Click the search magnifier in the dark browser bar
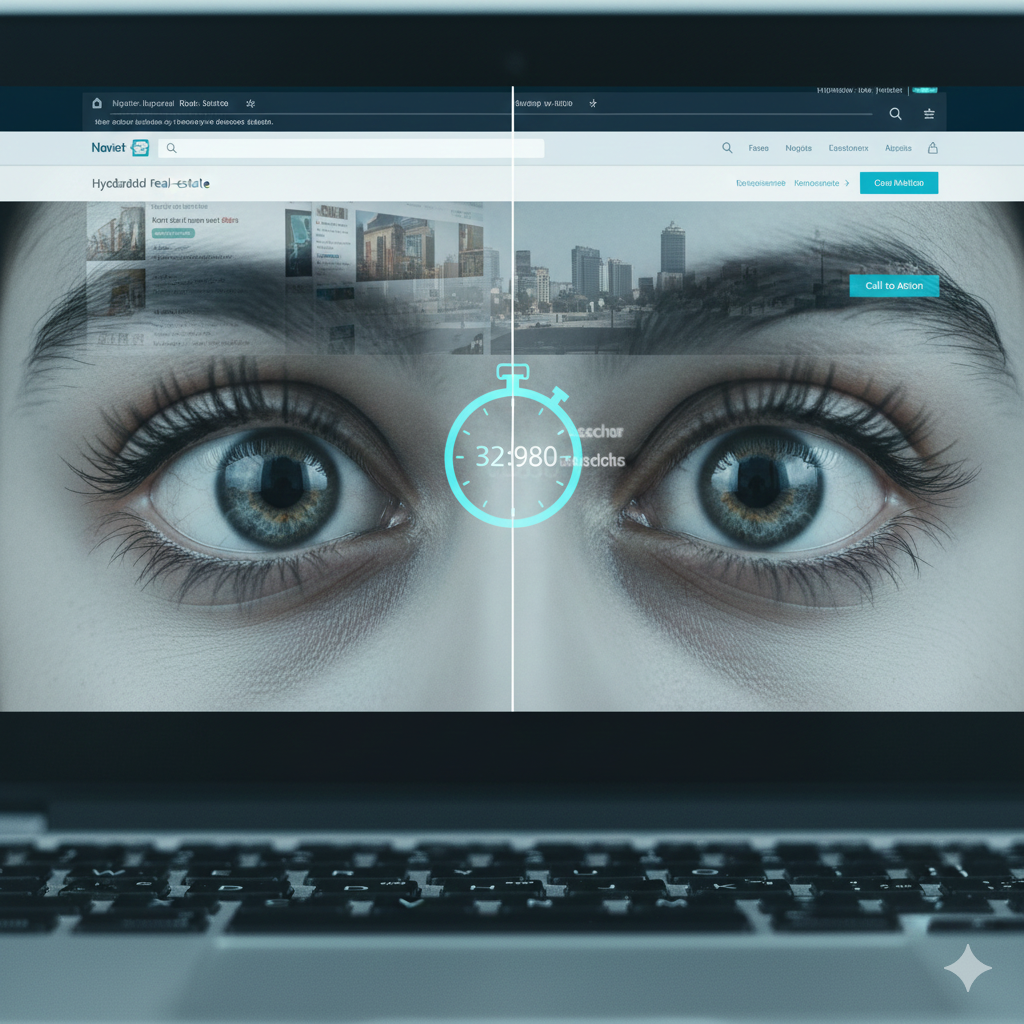The image size is (1024, 1024). pyautogui.click(x=895, y=114)
